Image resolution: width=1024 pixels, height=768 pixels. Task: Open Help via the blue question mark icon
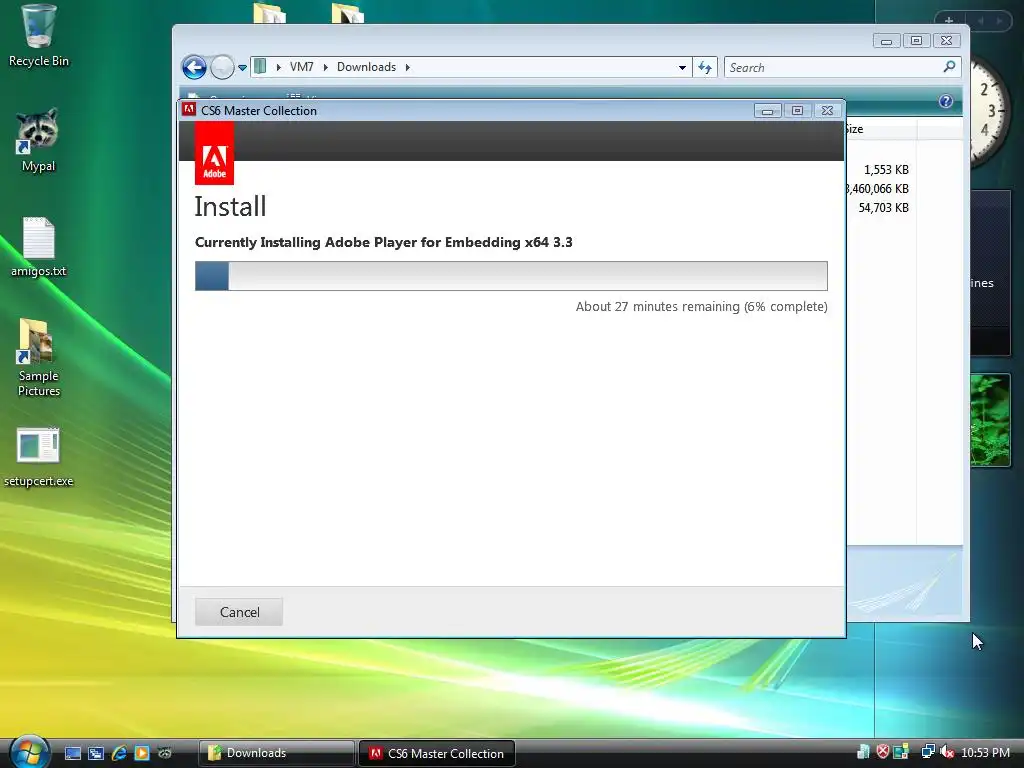pos(946,101)
